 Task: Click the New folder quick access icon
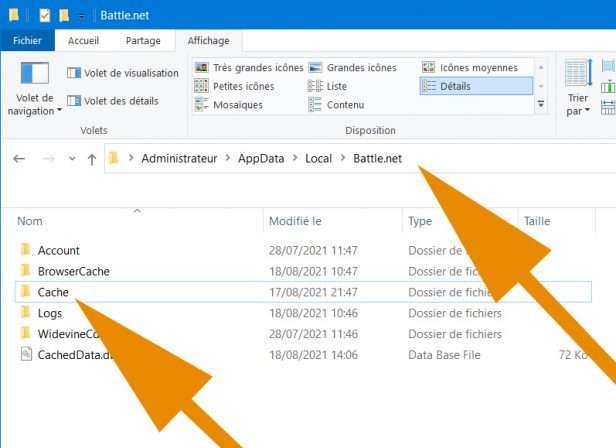coord(64,15)
